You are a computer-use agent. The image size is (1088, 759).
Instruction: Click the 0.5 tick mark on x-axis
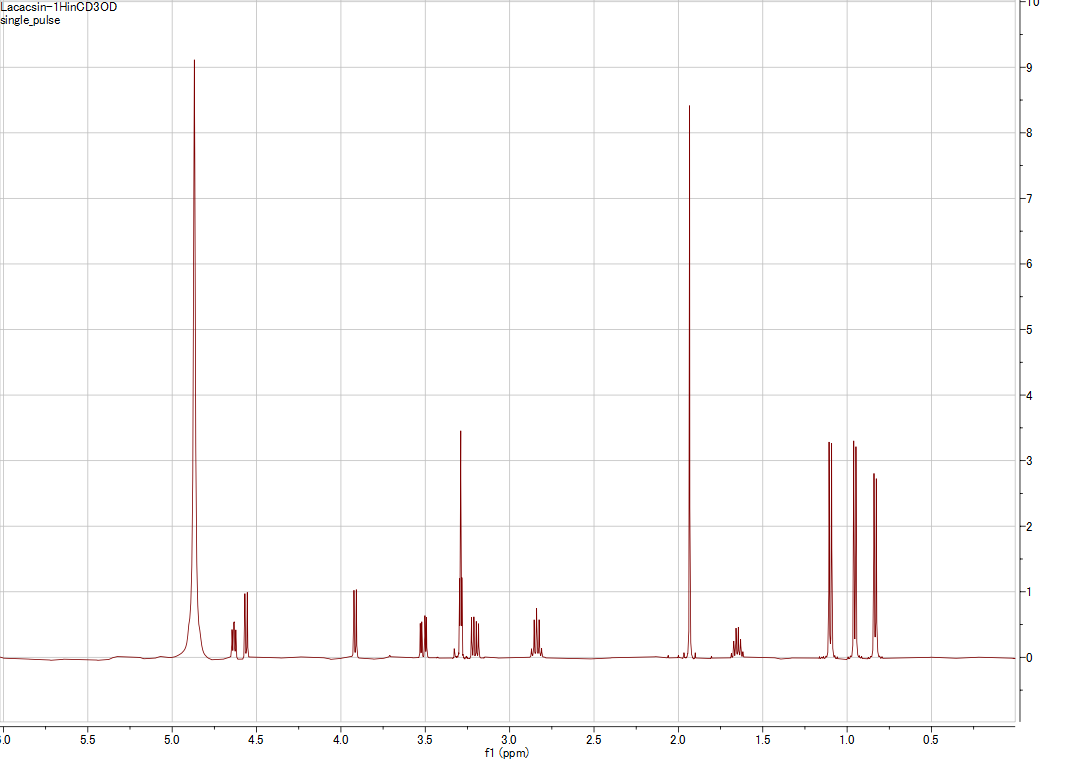tap(930, 730)
